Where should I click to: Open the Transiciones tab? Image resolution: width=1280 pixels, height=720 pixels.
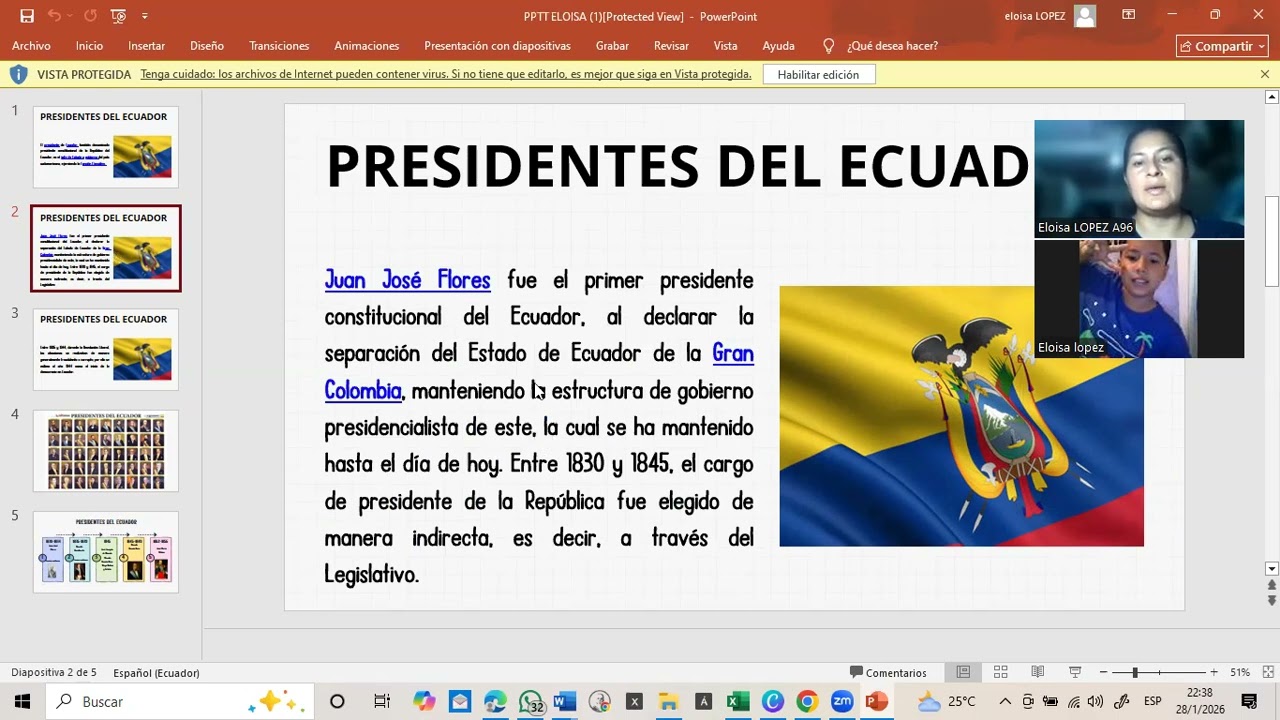pyautogui.click(x=279, y=46)
